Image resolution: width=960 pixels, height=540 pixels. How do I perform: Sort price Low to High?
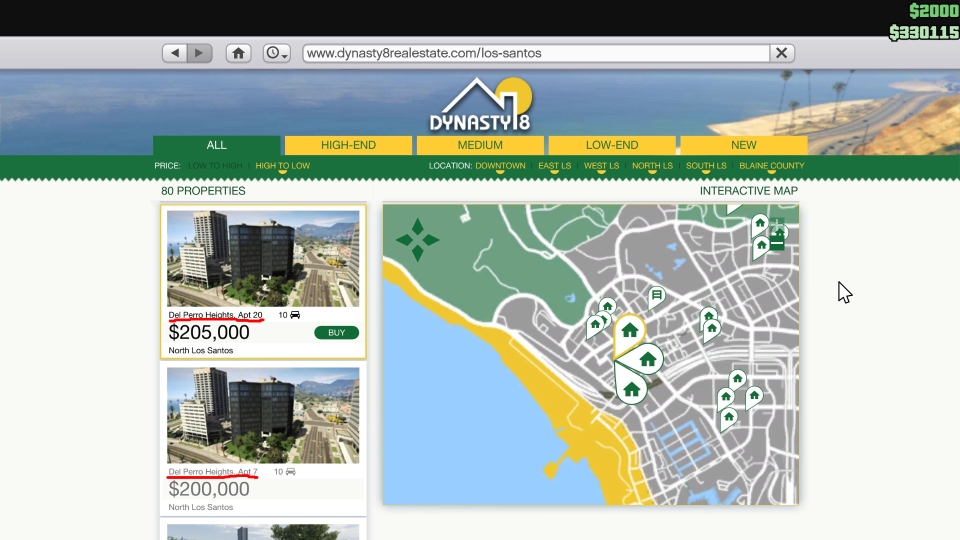(x=215, y=166)
